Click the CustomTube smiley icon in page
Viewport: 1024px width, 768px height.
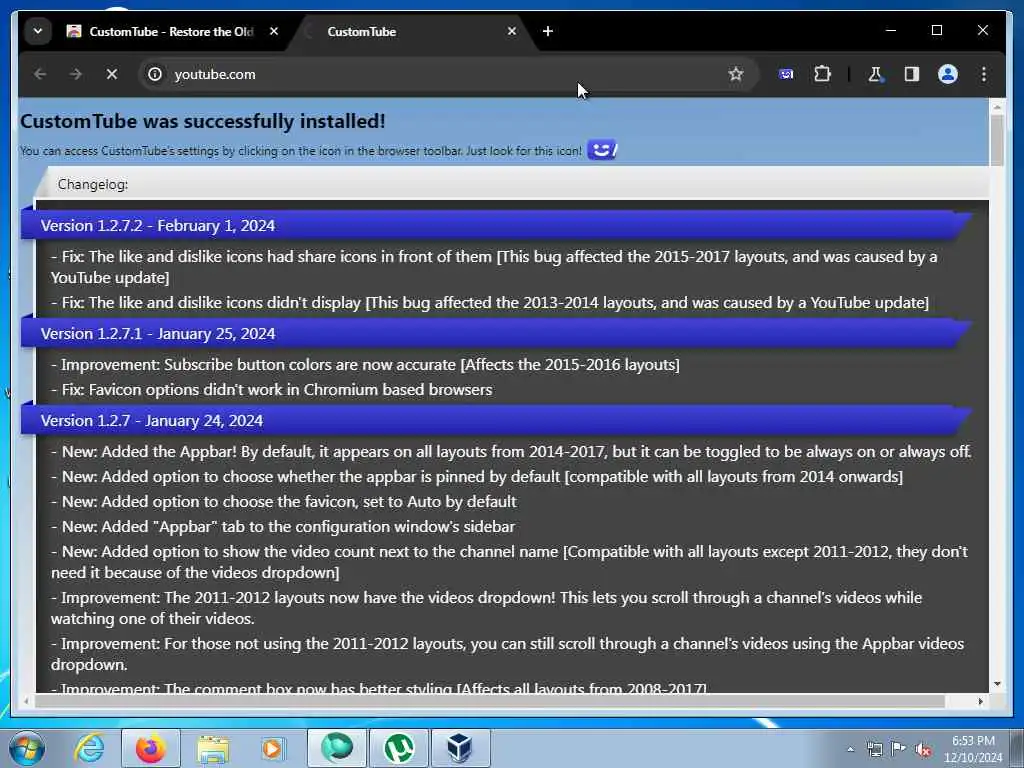[x=602, y=150]
